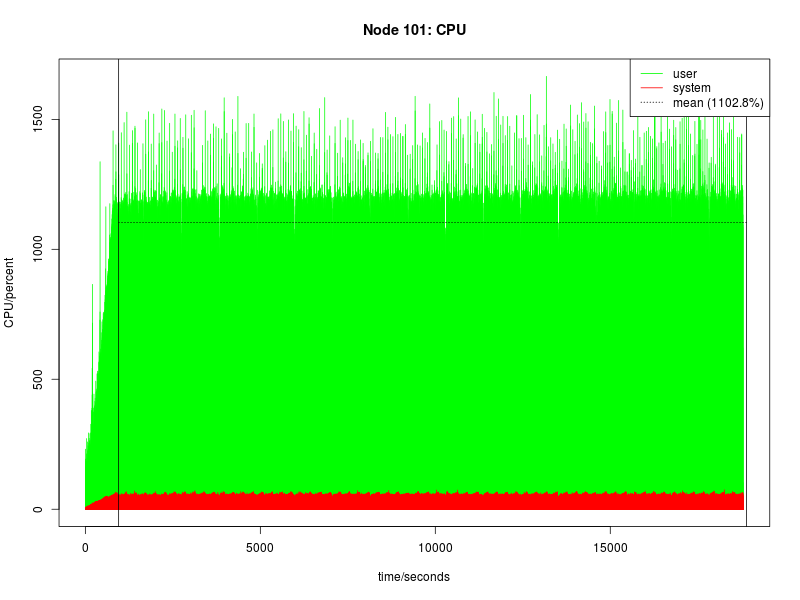This screenshot has width=800, height=600.
Task: Click the vertical marker line near time zero
Action: [x=118, y=300]
